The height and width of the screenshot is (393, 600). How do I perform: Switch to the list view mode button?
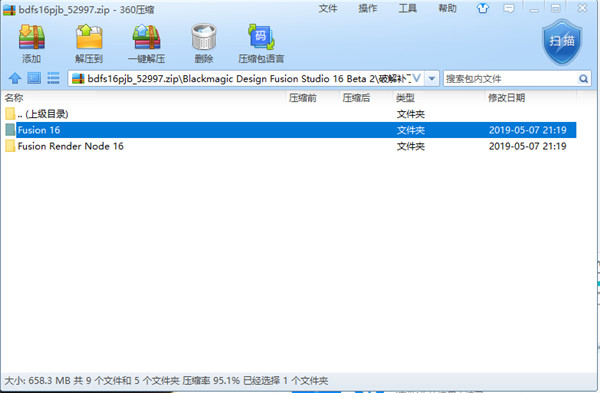[53, 78]
